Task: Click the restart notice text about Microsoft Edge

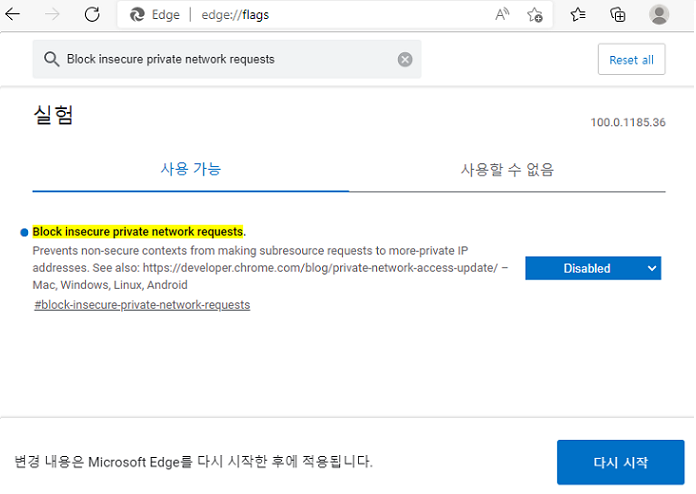Action: (x=194, y=462)
